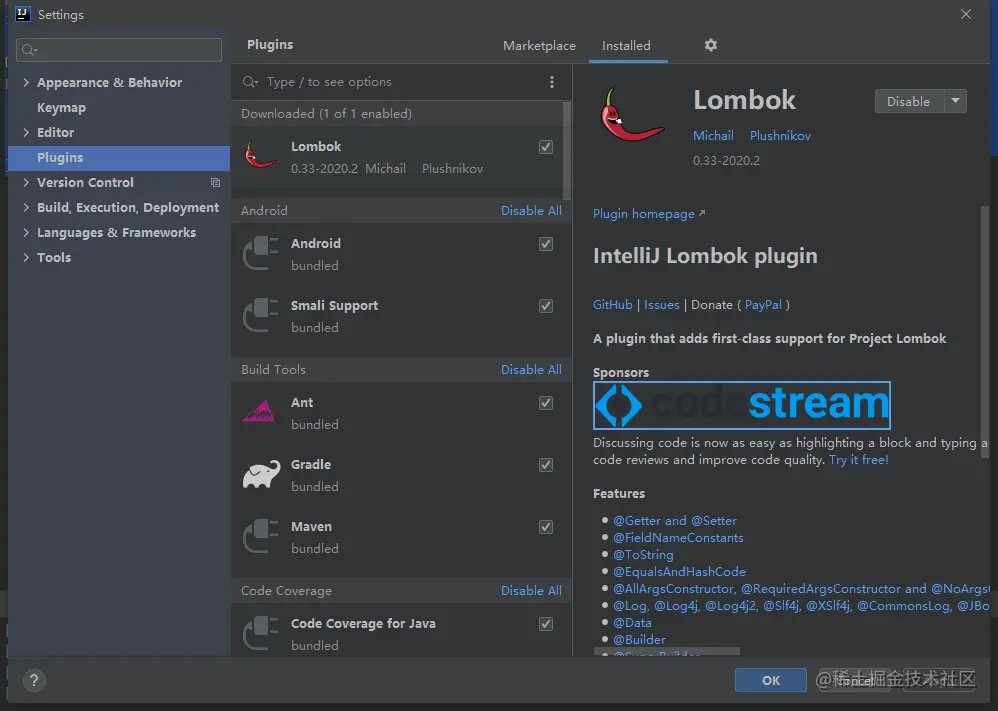The height and width of the screenshot is (711, 998).
Task: Select Keymap in settings tree
Action: click(x=61, y=108)
